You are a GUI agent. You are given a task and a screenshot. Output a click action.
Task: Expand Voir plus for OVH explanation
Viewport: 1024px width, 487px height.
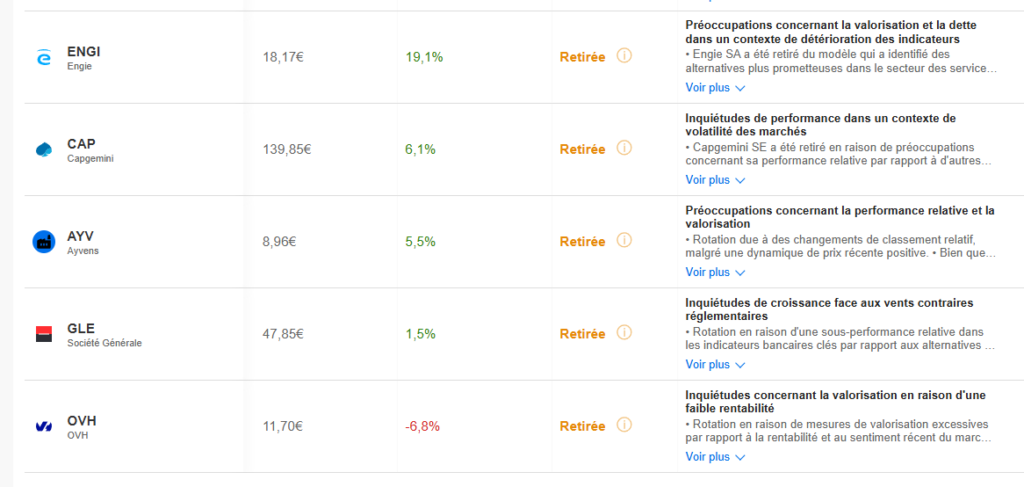pos(715,457)
